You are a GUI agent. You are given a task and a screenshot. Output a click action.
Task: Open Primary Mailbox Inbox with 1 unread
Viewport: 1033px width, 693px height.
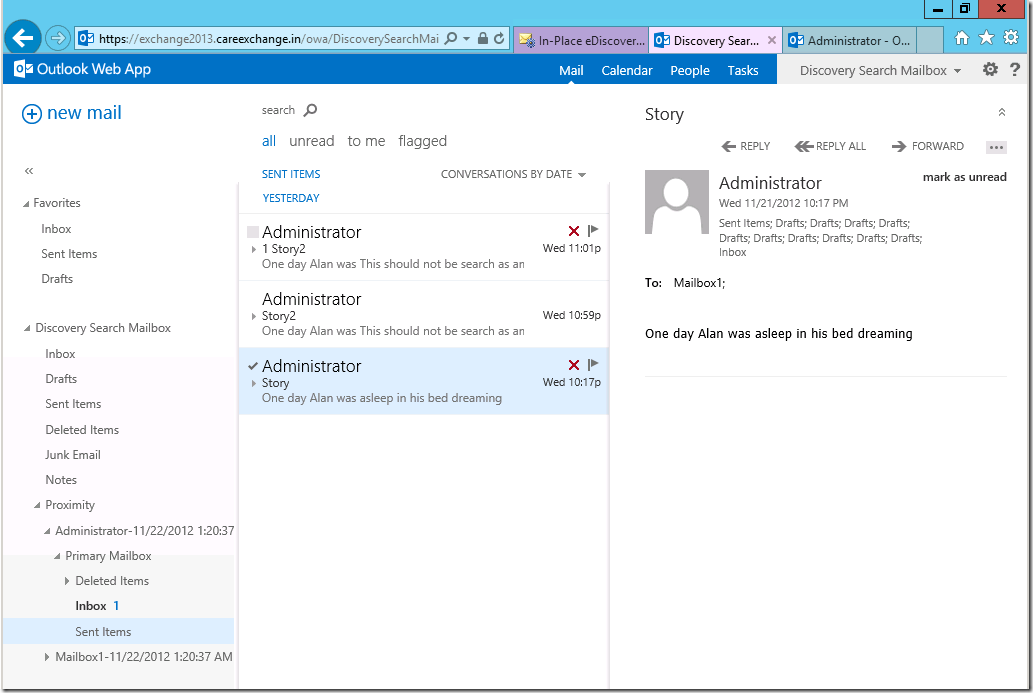pyautogui.click(x=97, y=606)
